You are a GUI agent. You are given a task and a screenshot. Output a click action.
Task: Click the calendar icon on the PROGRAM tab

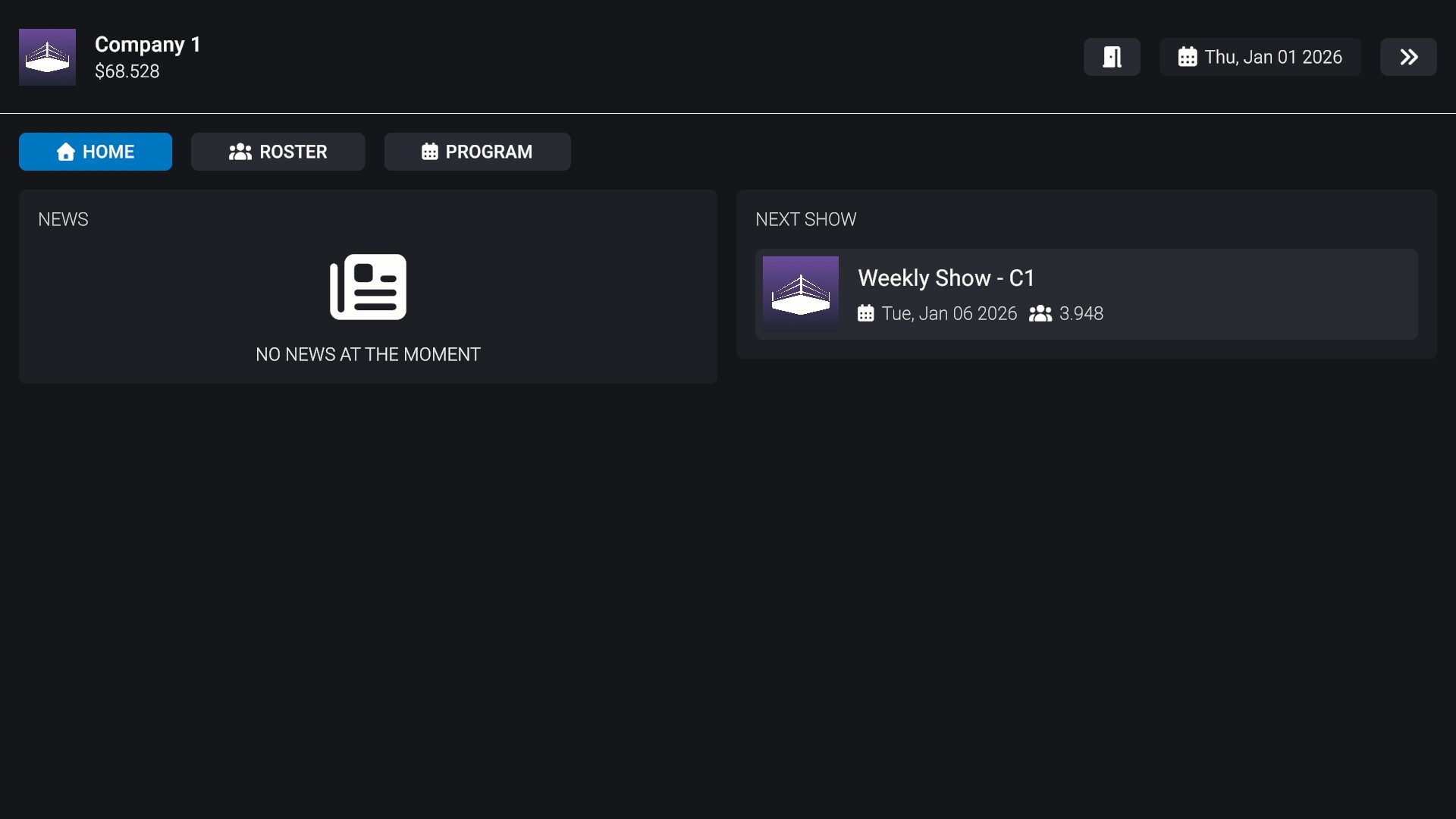(x=430, y=152)
